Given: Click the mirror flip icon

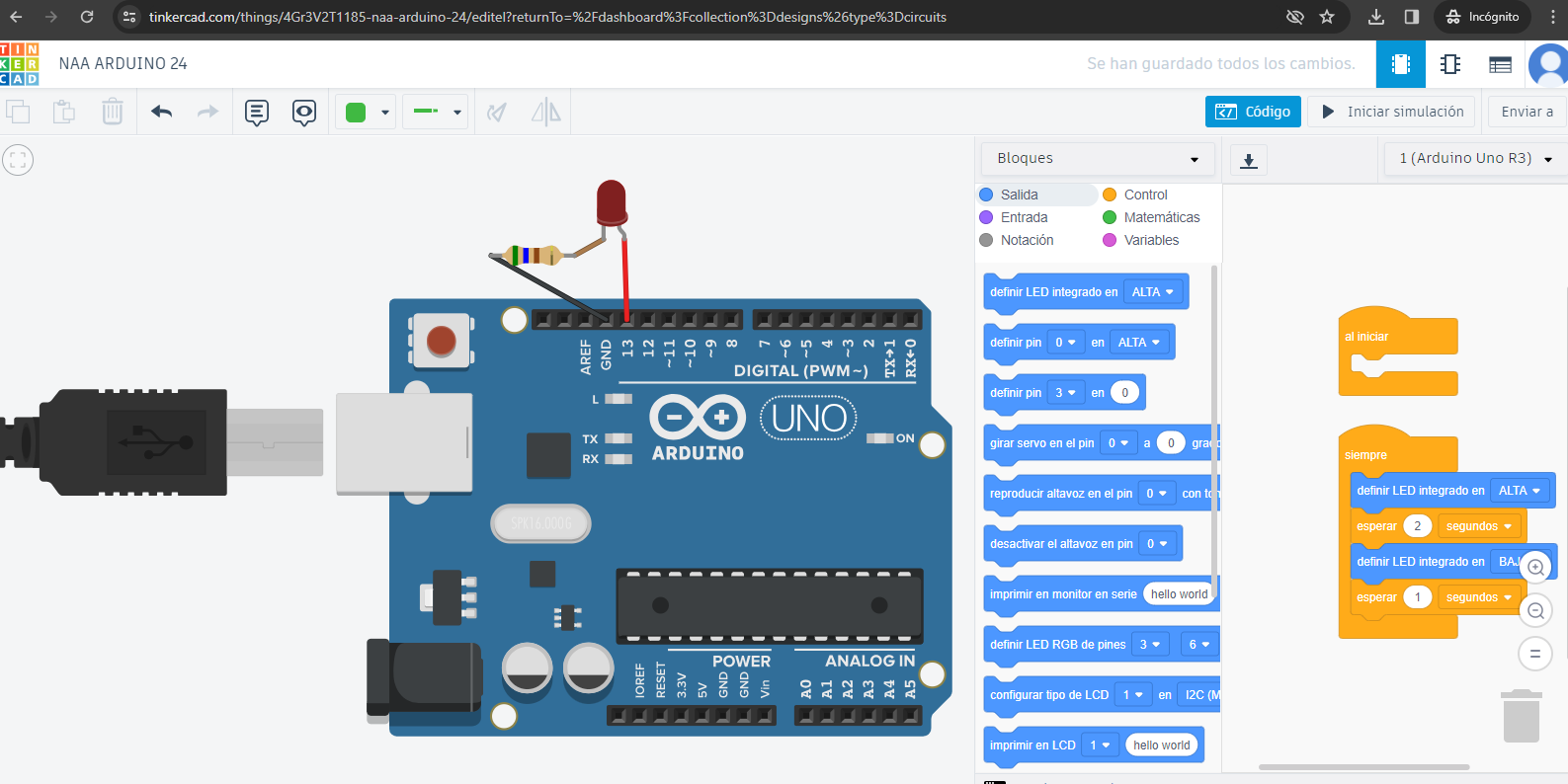Looking at the screenshot, I should pyautogui.click(x=545, y=113).
